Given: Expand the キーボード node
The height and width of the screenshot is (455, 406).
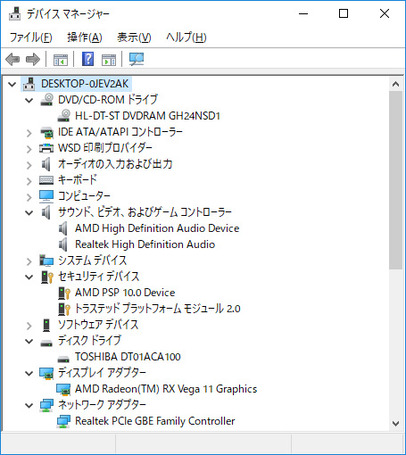Looking at the screenshot, I should click(x=29, y=181).
